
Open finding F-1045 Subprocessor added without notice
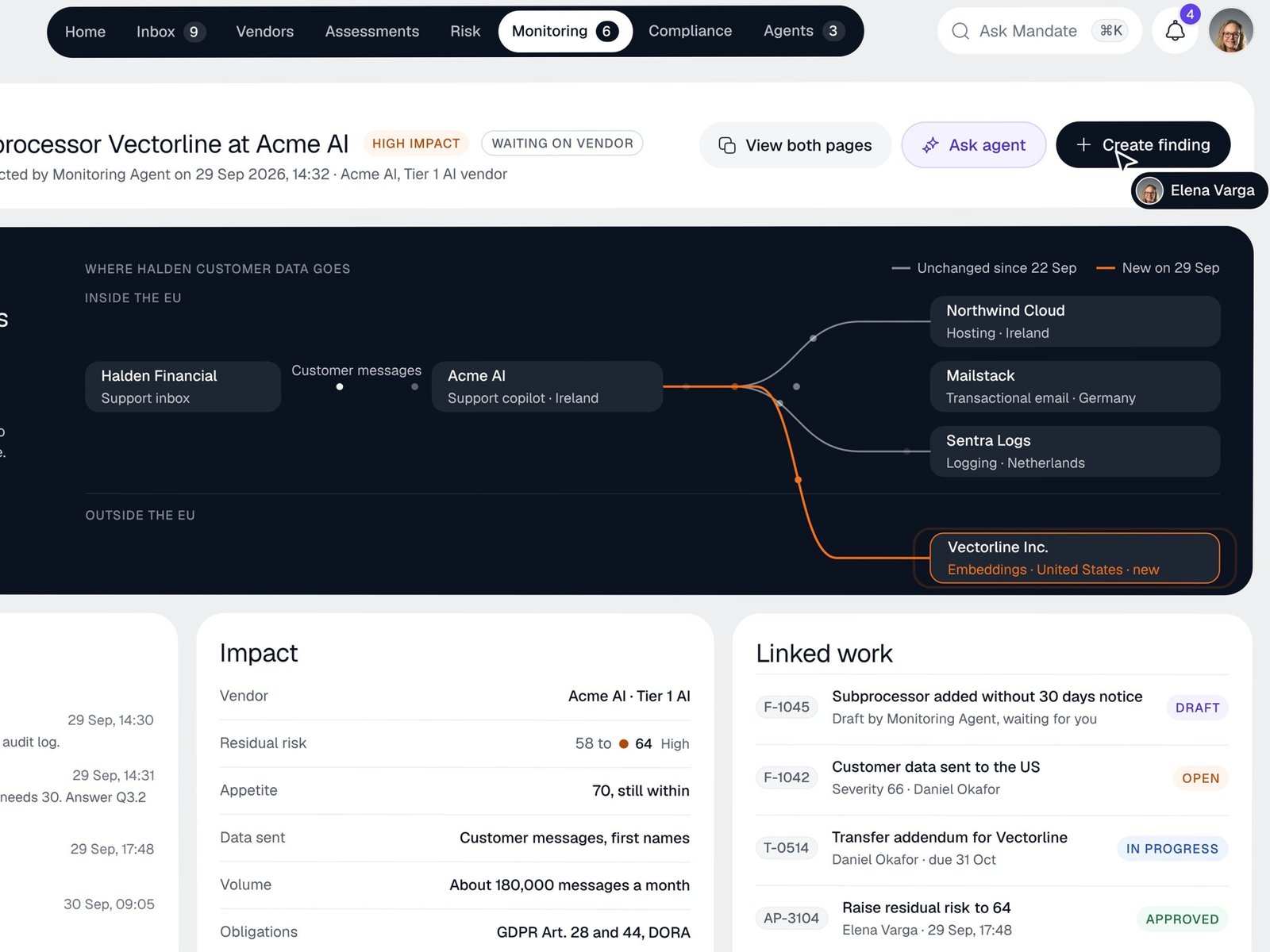pyautogui.click(x=992, y=708)
